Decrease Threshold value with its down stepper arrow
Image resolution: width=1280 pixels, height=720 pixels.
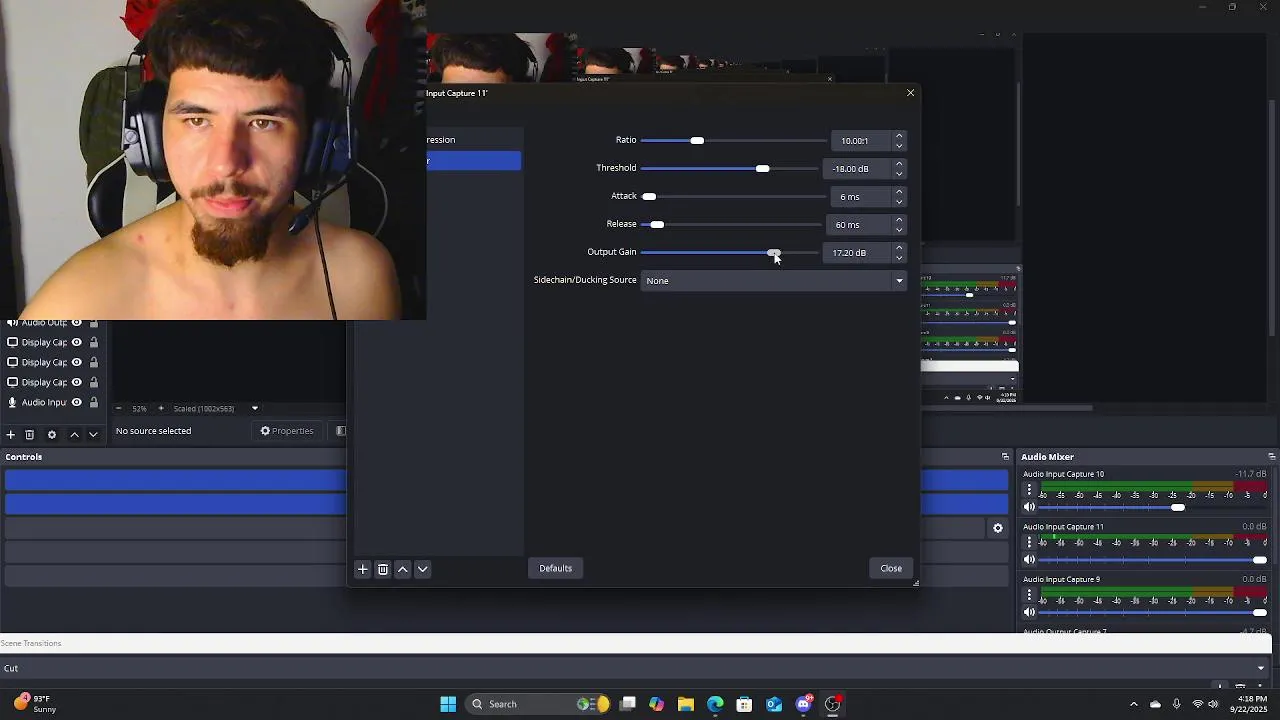[899, 174]
